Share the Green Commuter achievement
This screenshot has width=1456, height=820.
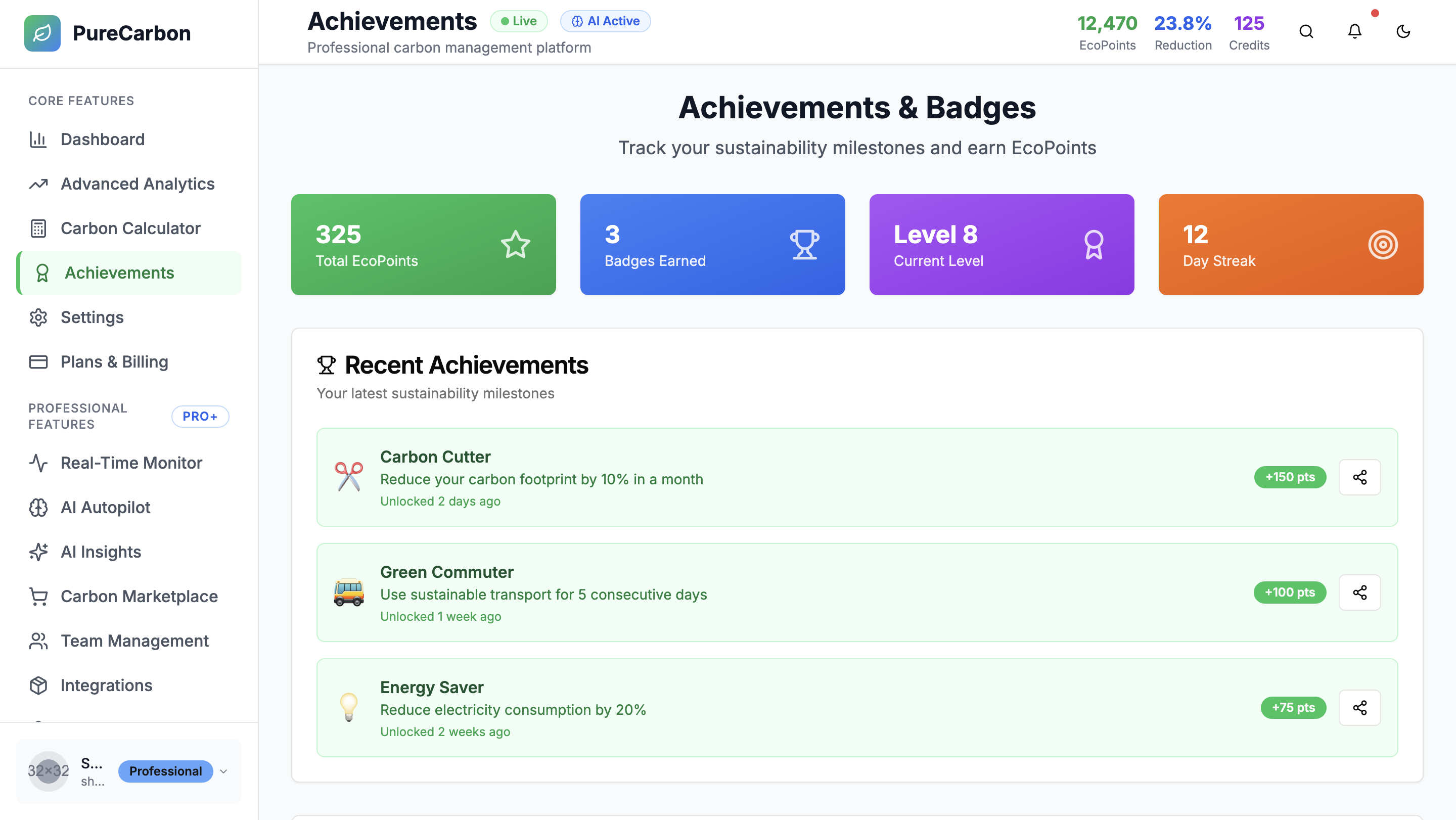tap(1359, 593)
